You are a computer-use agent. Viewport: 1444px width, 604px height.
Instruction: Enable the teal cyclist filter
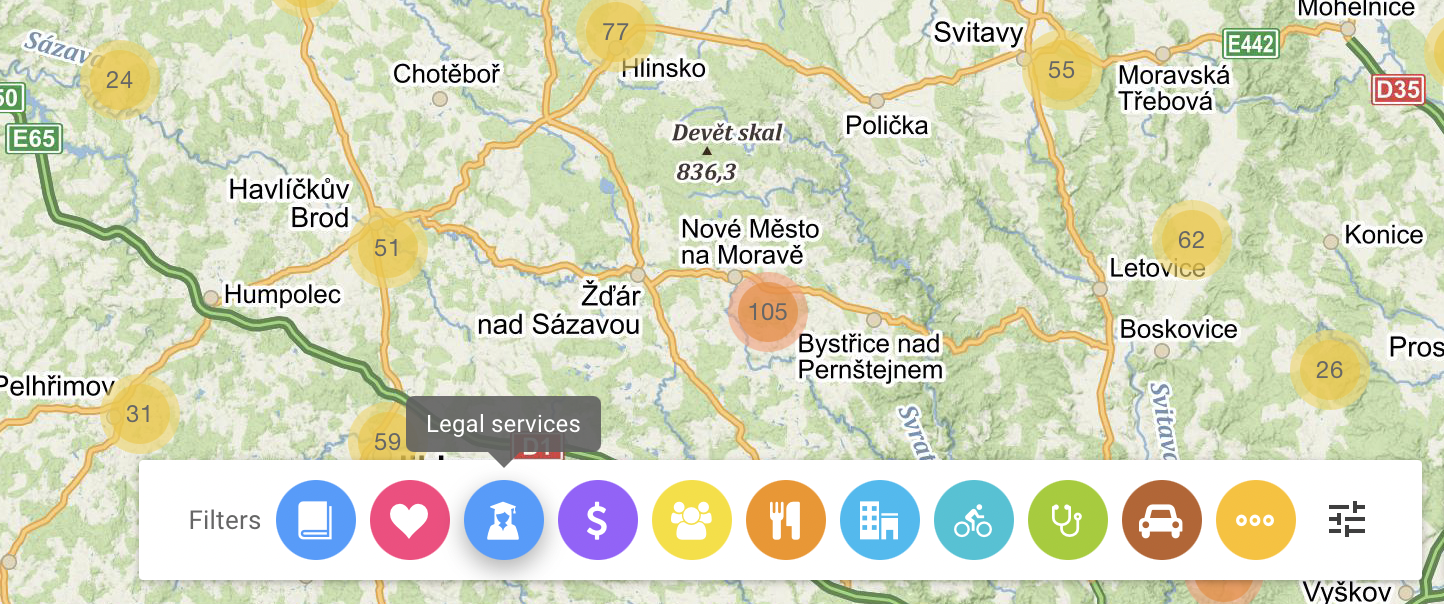pos(974,520)
